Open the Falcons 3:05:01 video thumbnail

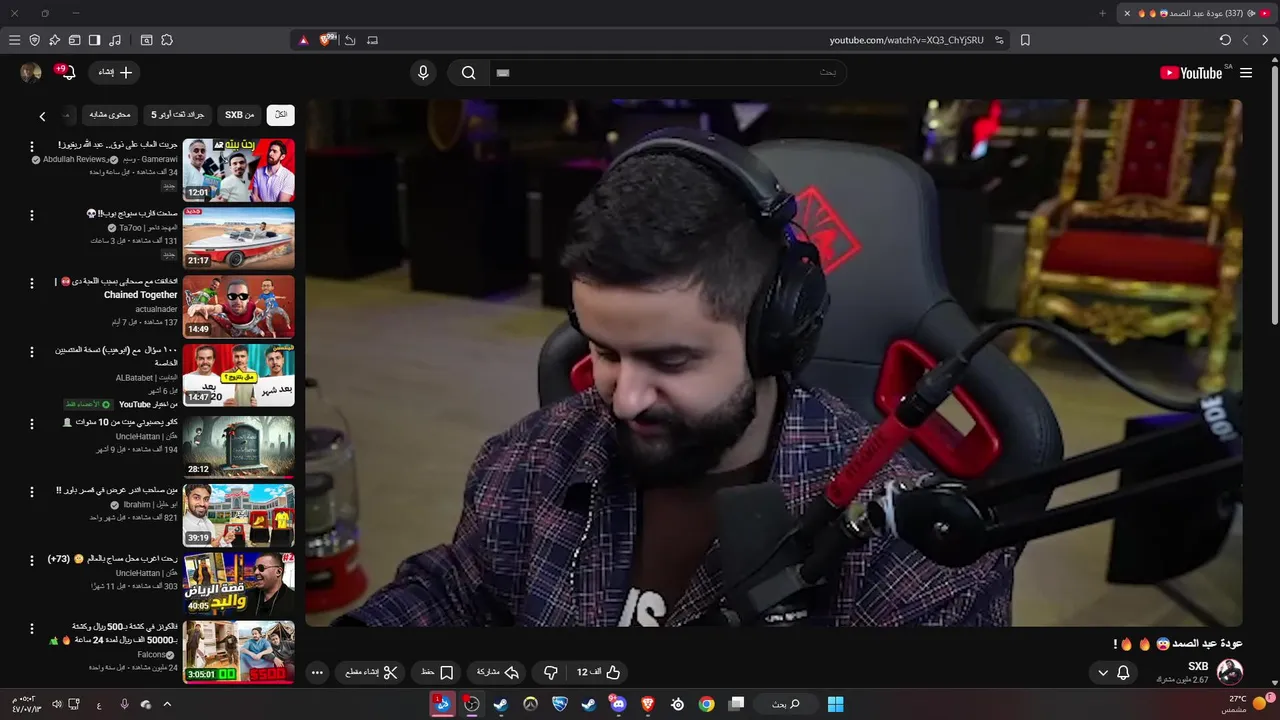239,651
